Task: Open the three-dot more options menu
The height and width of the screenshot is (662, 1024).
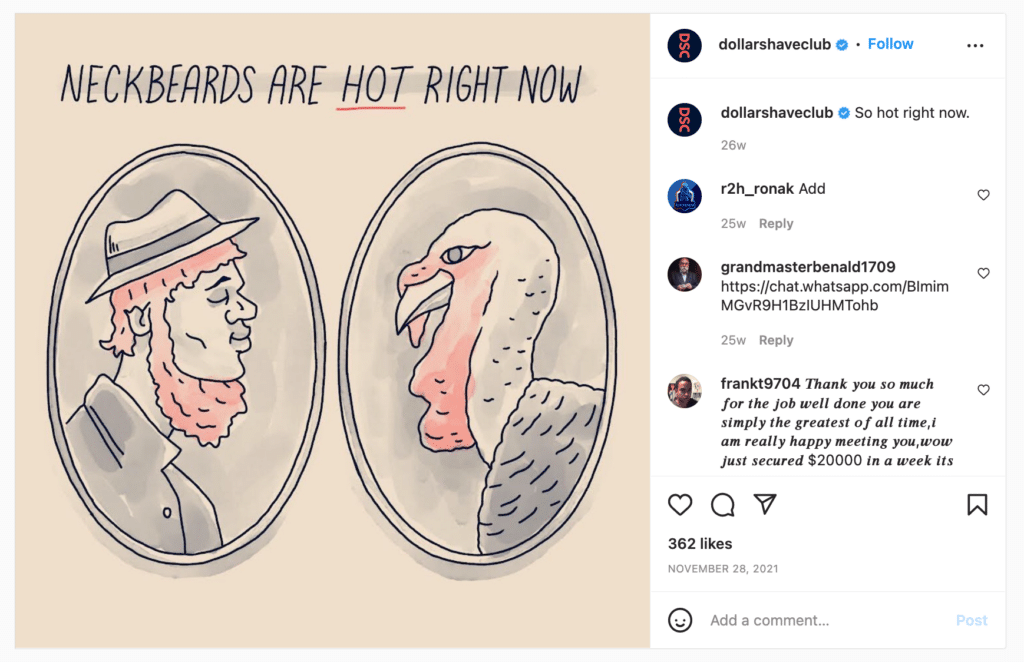Action: 975,45
